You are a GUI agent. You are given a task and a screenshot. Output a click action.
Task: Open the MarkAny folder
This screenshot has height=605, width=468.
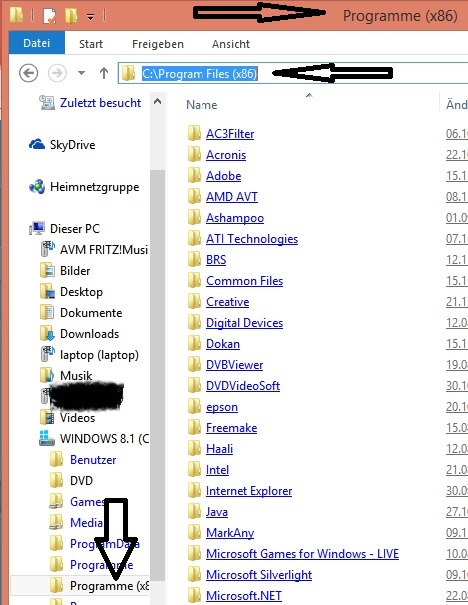(x=230, y=532)
